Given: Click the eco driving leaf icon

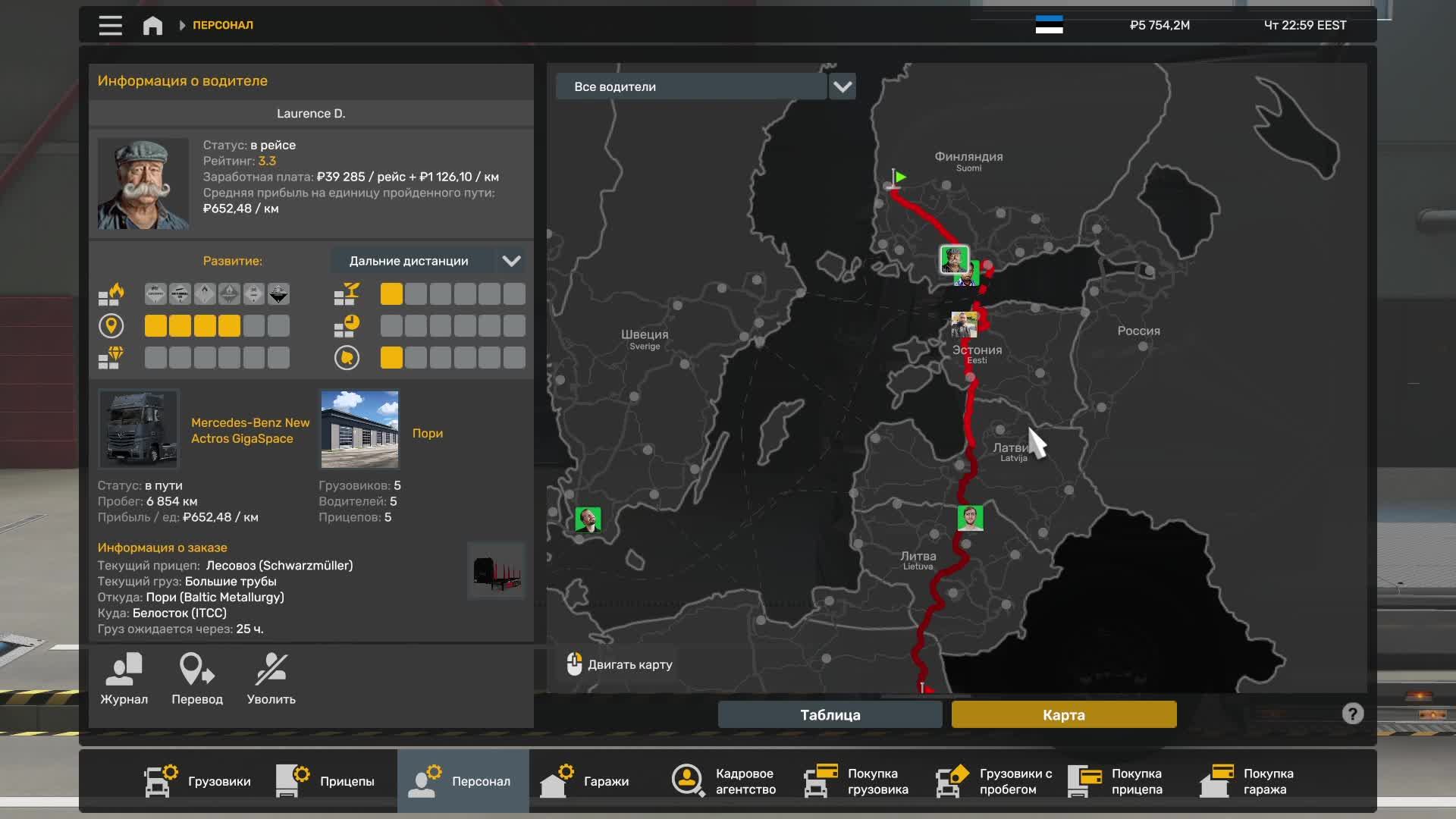Looking at the screenshot, I should pos(347,358).
